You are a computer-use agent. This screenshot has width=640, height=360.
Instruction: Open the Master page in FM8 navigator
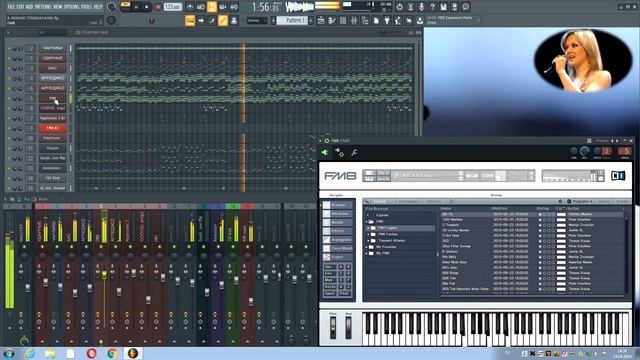tap(337, 222)
